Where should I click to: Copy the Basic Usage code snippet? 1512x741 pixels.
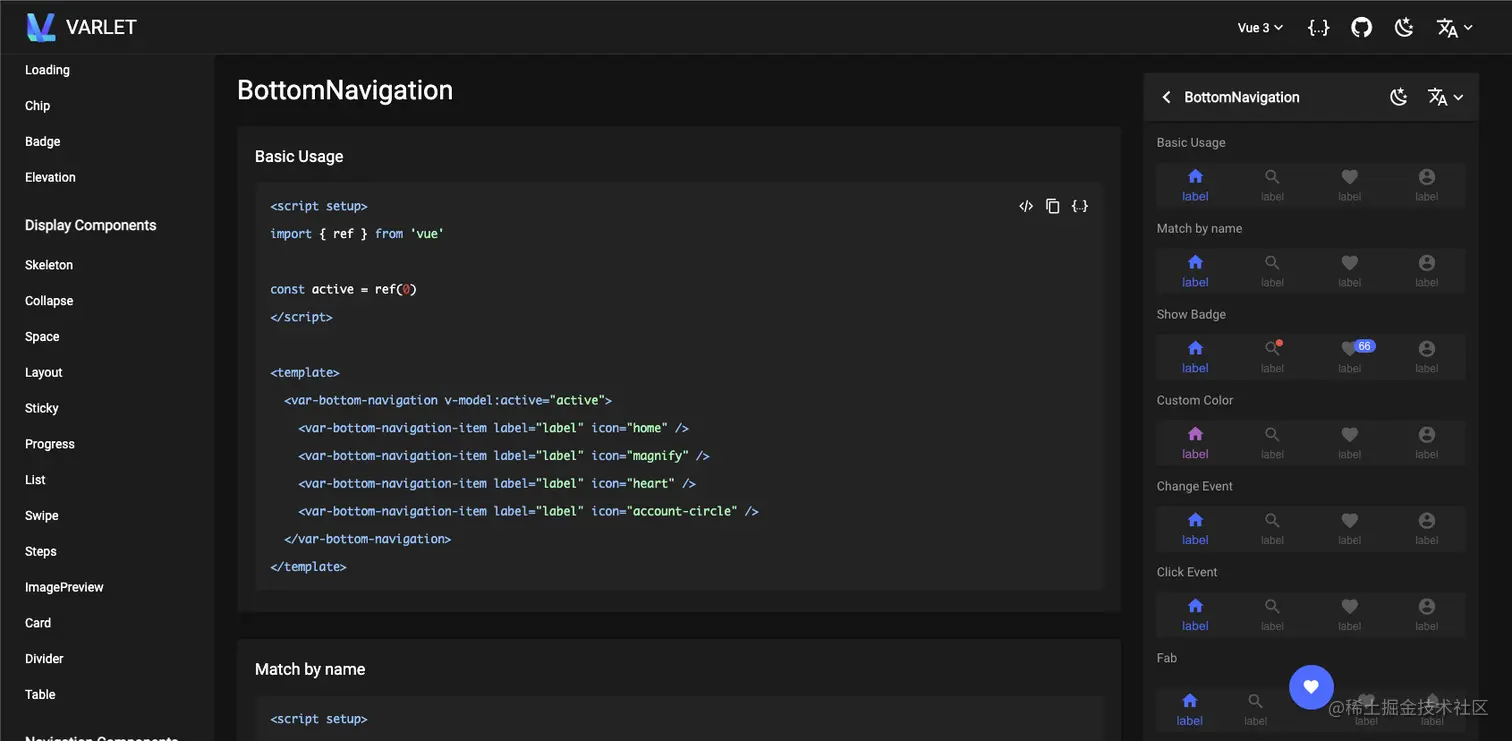point(1053,206)
